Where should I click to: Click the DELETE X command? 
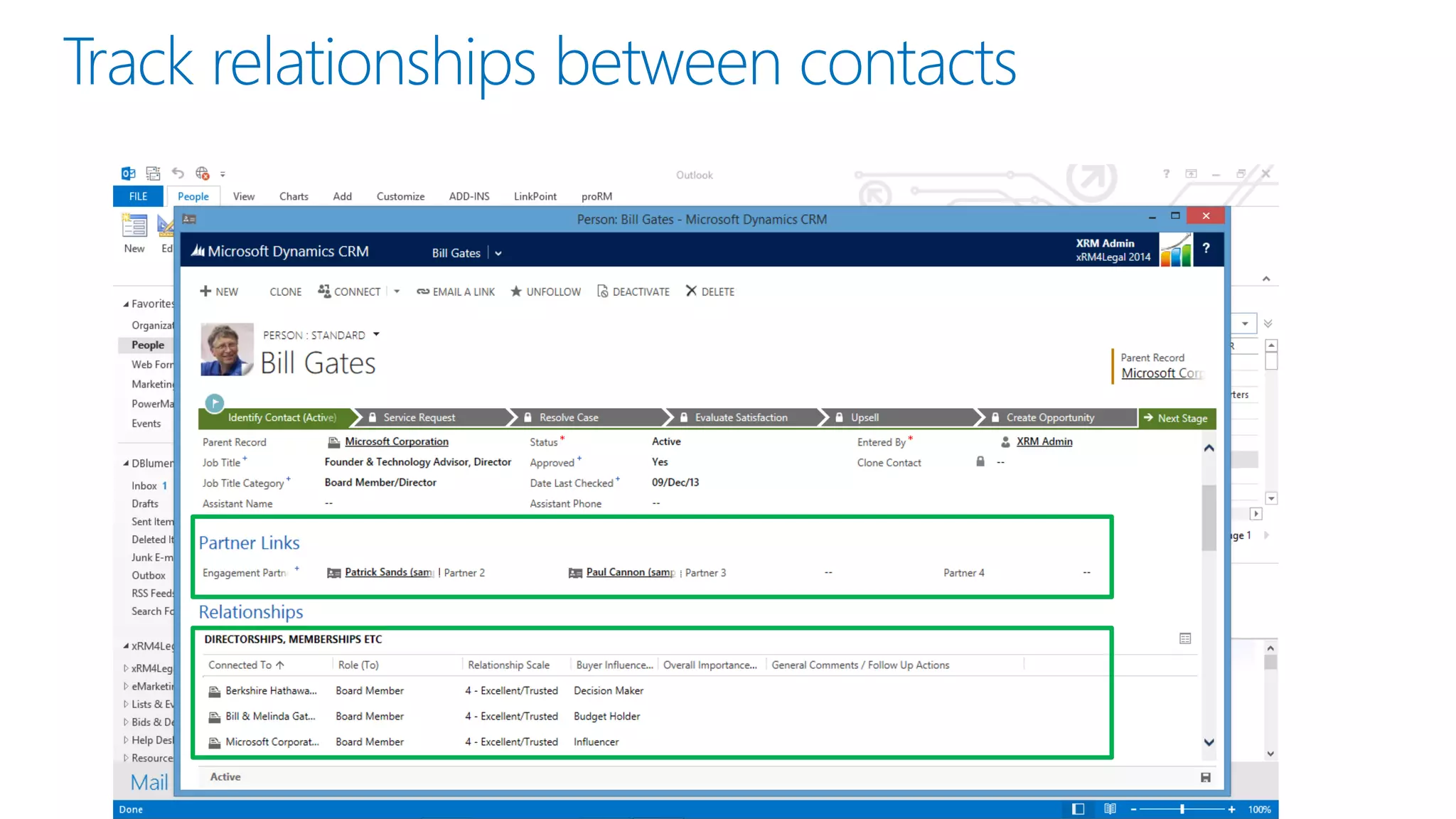tap(710, 291)
